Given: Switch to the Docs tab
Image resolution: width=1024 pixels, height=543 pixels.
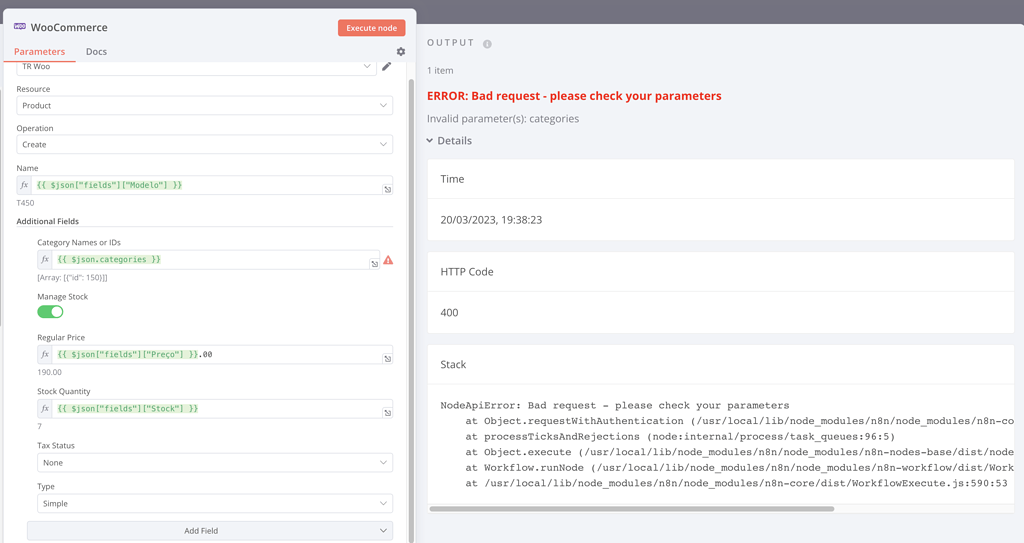Looking at the screenshot, I should click(96, 52).
